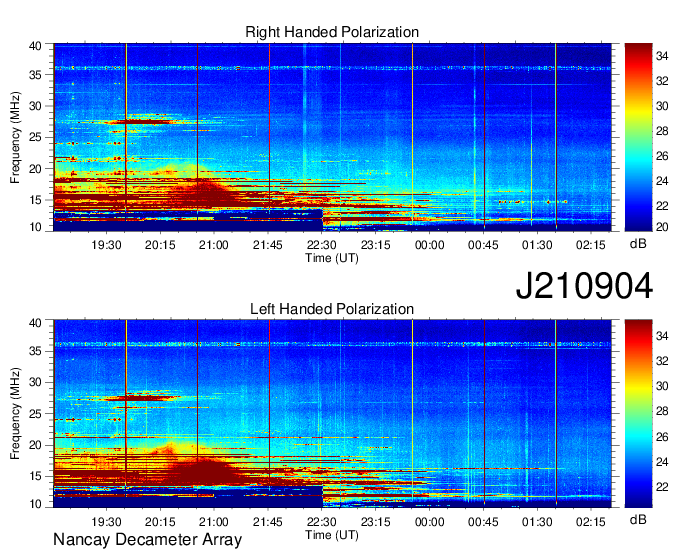
Task: Click the 25 MHz frequency tick, Left Handed plot
Action: 35,414
